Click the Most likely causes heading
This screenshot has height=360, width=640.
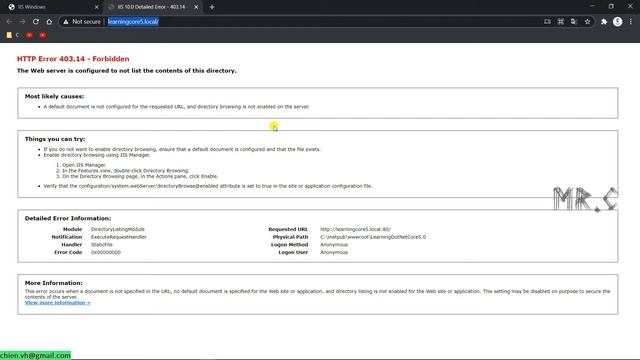[54, 96]
